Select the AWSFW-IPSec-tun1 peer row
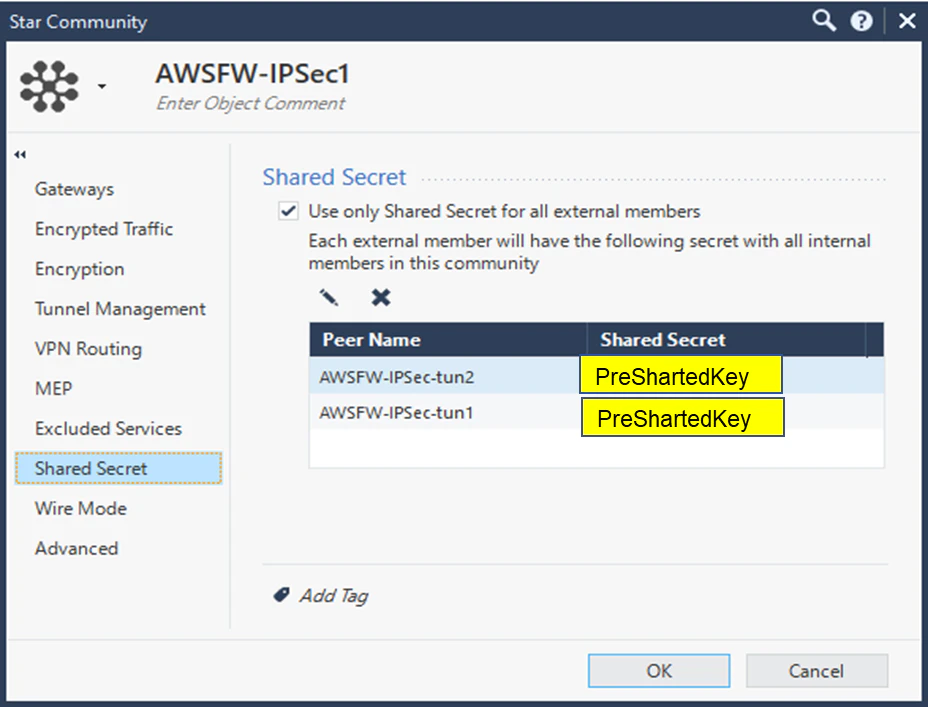This screenshot has height=707, width=928. [397, 411]
